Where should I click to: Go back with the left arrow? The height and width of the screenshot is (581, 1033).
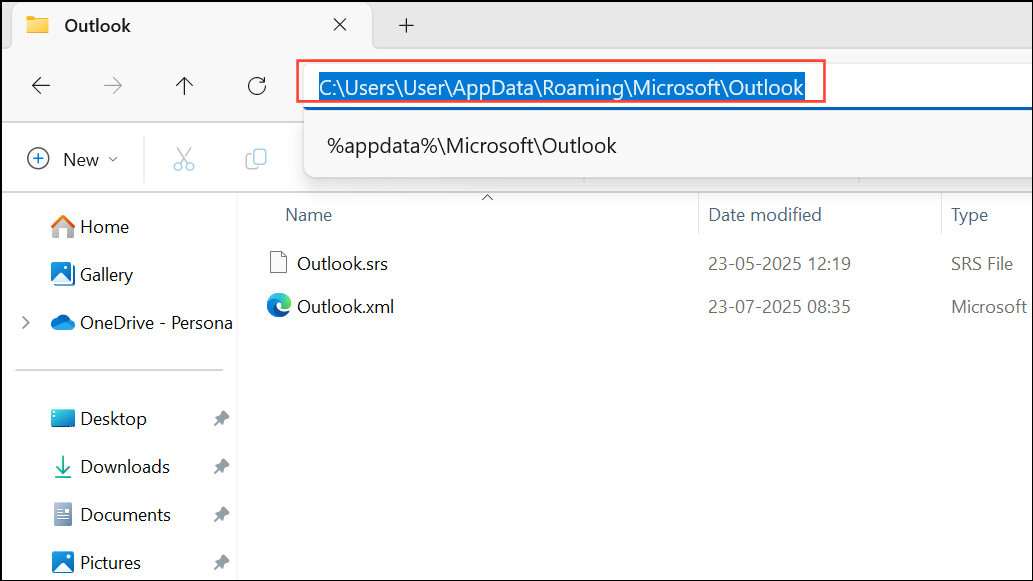pyautogui.click(x=41, y=86)
